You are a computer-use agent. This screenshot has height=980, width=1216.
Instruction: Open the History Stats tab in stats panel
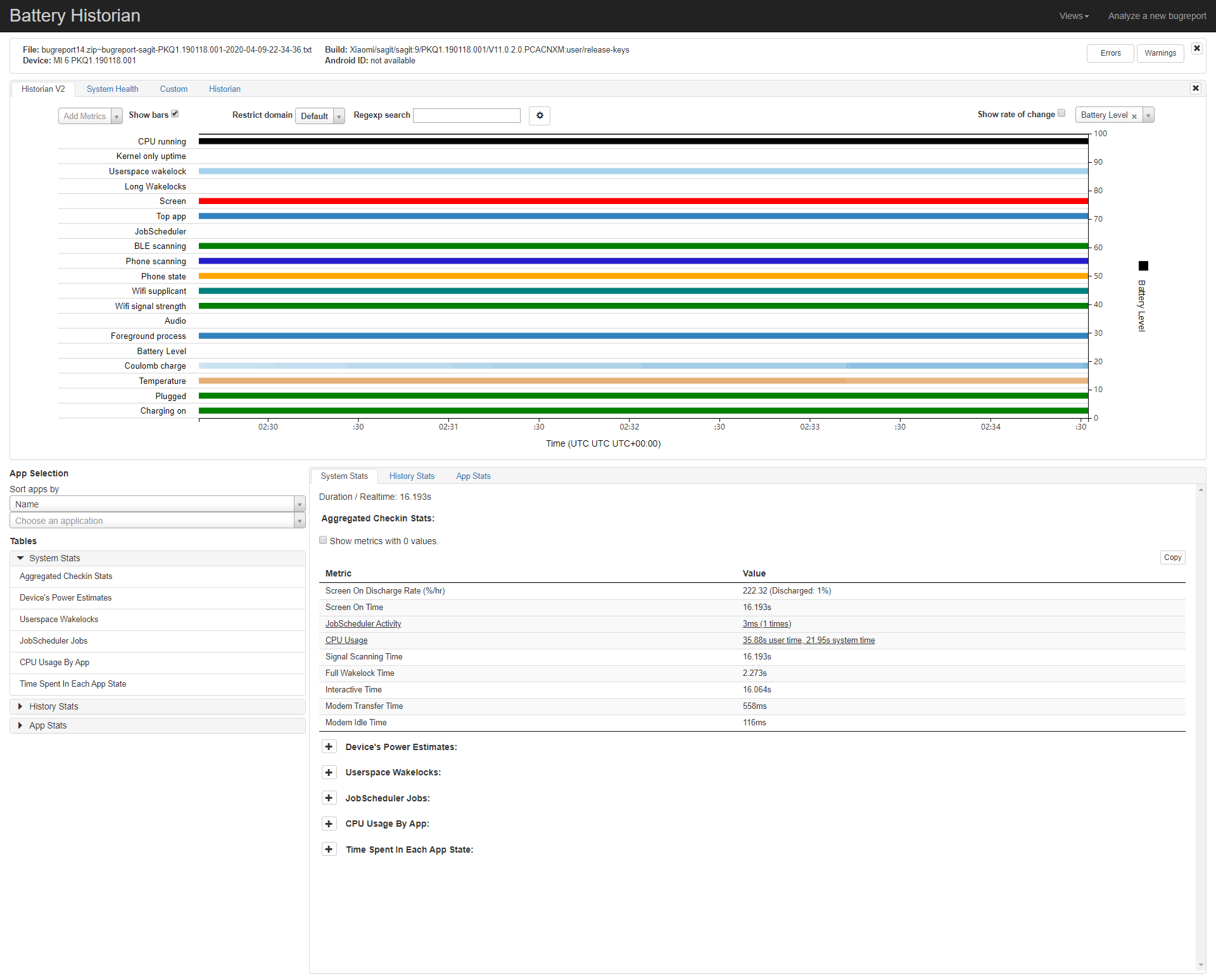[412, 476]
